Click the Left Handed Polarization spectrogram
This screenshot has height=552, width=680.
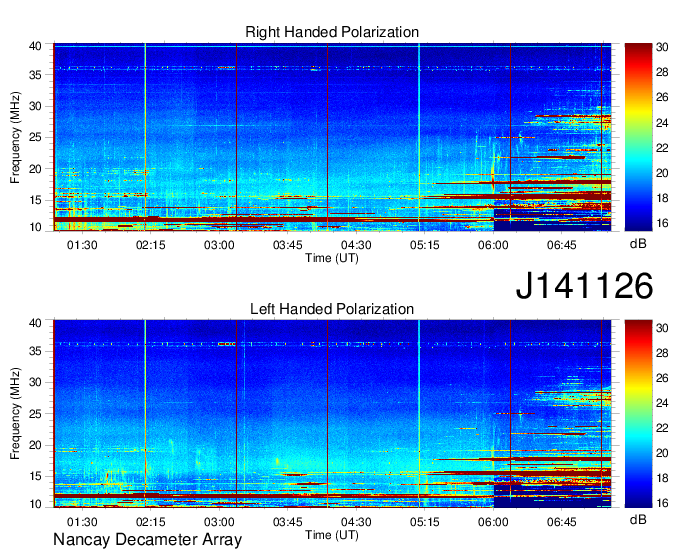coord(332,414)
